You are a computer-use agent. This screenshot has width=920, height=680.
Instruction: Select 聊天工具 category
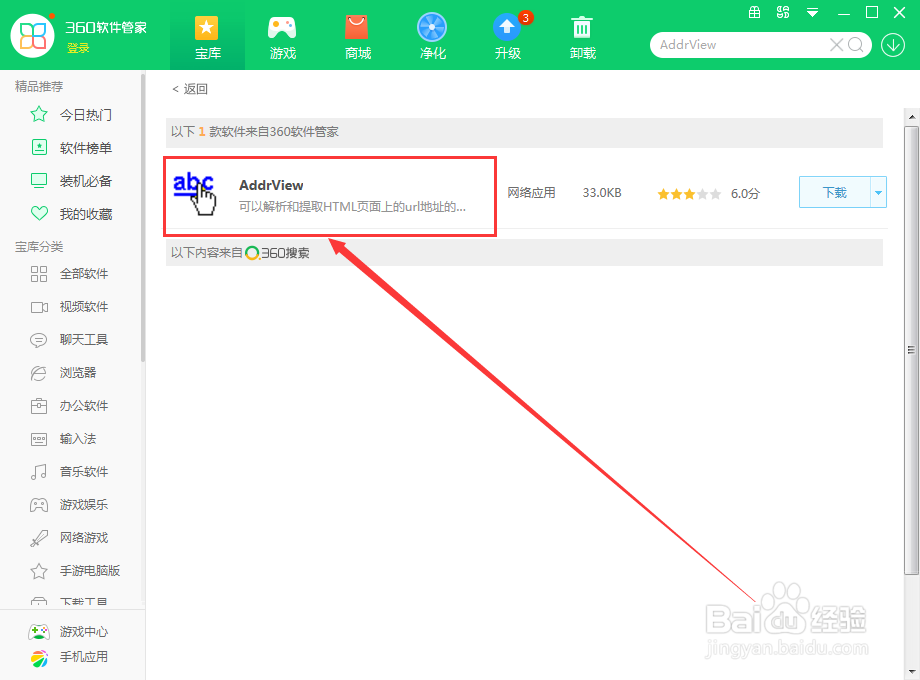(84, 339)
